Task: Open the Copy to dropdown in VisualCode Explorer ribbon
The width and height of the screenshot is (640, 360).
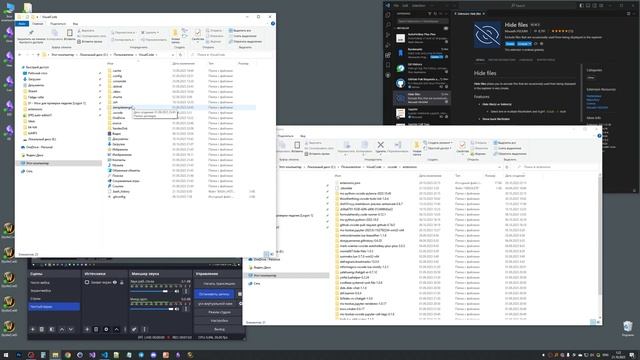Action: [122, 40]
